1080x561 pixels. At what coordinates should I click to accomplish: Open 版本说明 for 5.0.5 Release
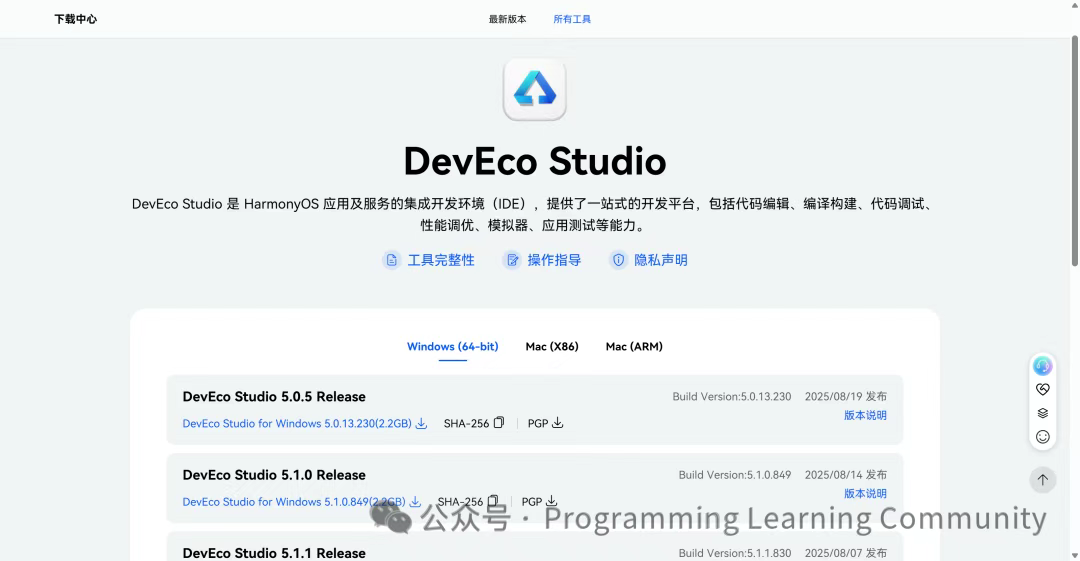(x=865, y=415)
